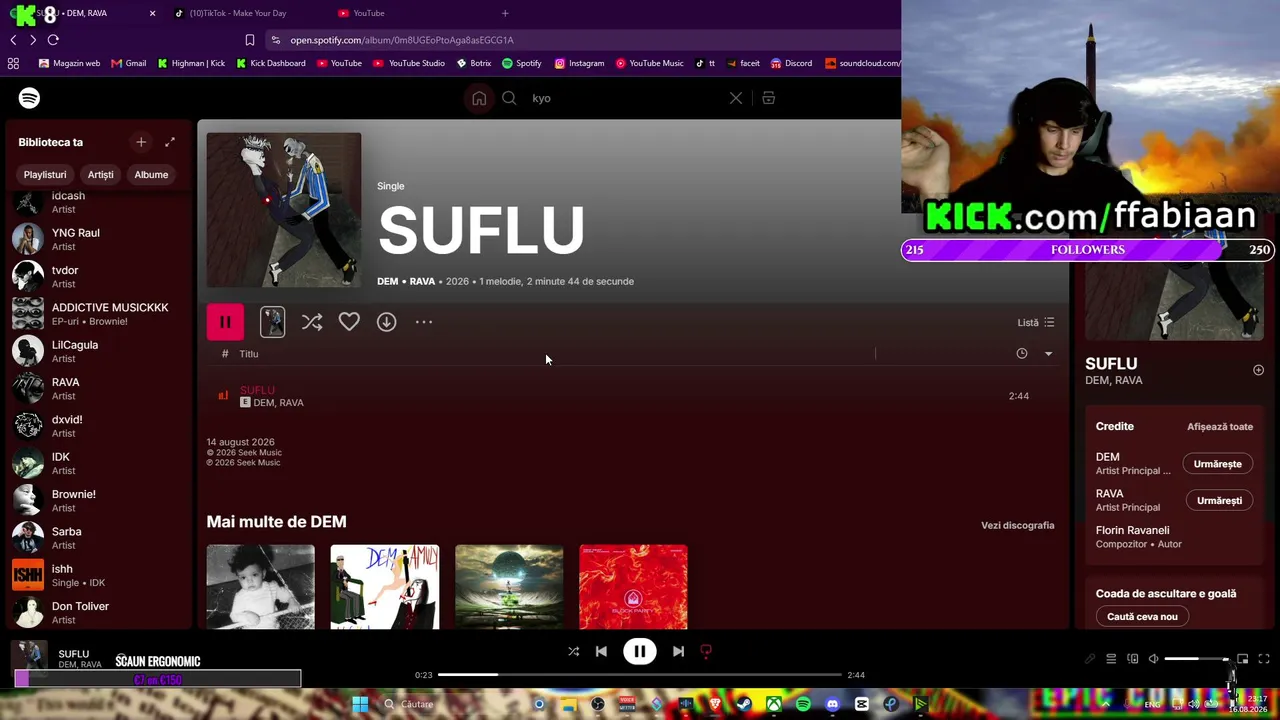Screen dimensions: 1280x720
Task: Expand the library with the arrows icon
Action: 170,142
